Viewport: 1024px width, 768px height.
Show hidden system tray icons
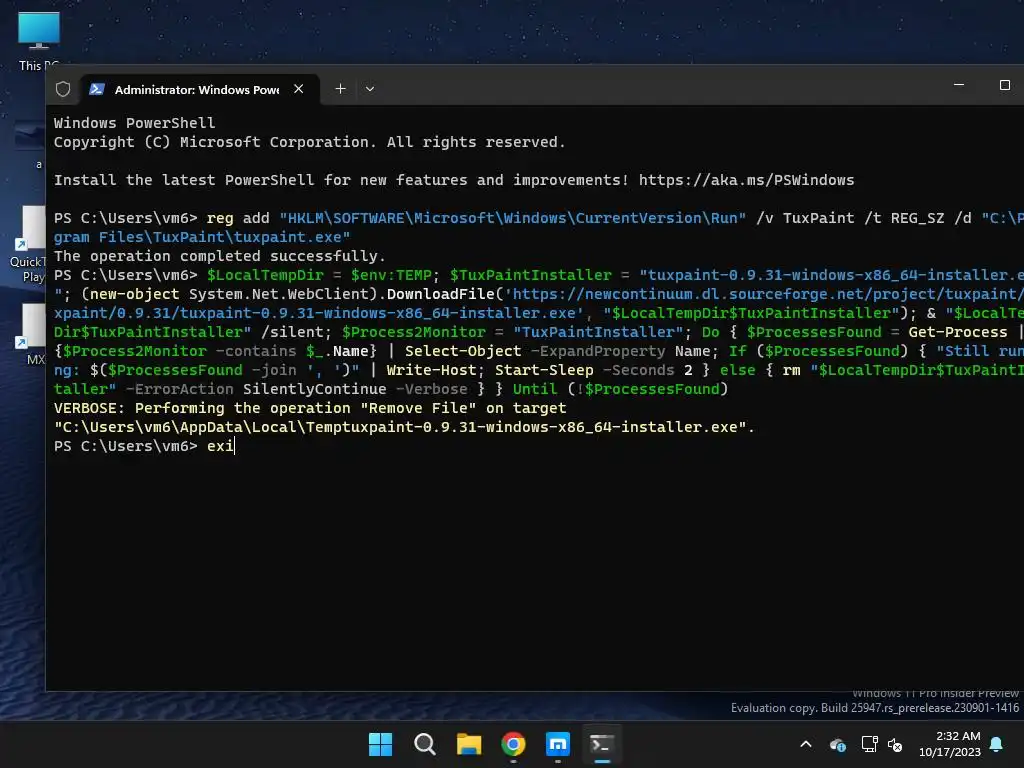806,744
